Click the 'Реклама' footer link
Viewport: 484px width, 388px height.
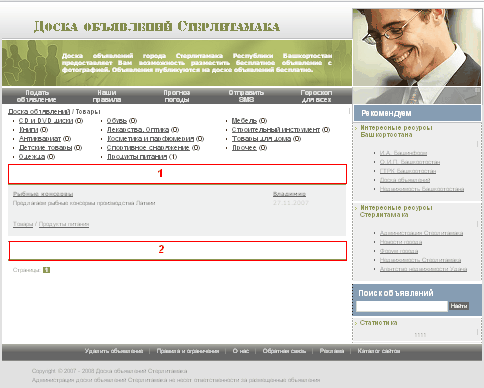click(x=332, y=351)
